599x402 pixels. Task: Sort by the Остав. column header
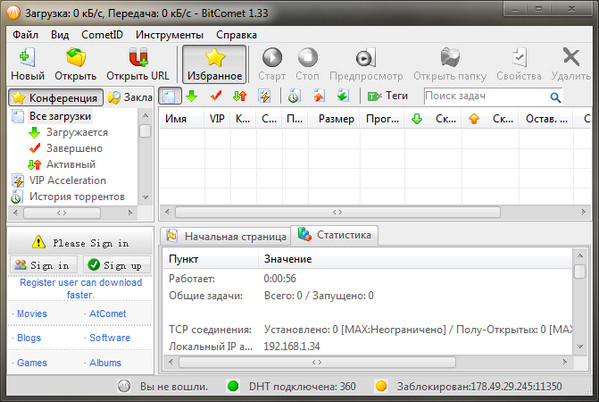point(546,119)
